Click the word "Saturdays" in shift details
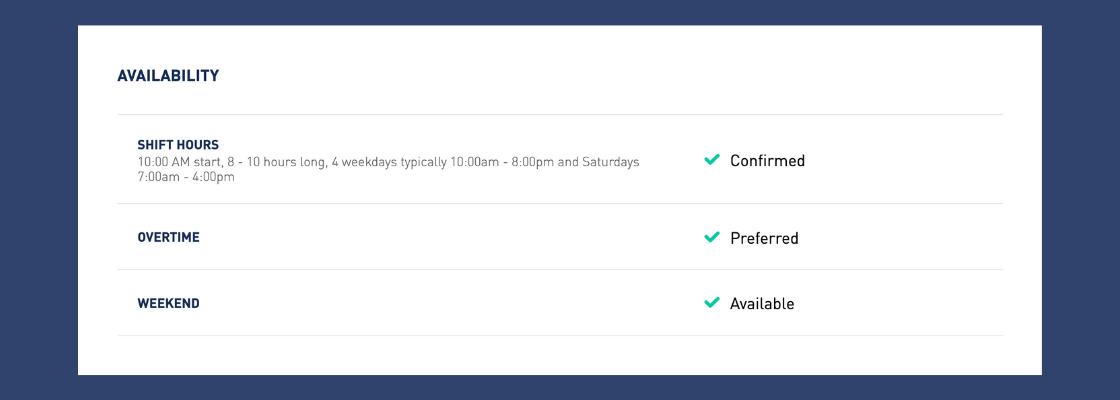Screen dimensions: 1120x400 609,162
